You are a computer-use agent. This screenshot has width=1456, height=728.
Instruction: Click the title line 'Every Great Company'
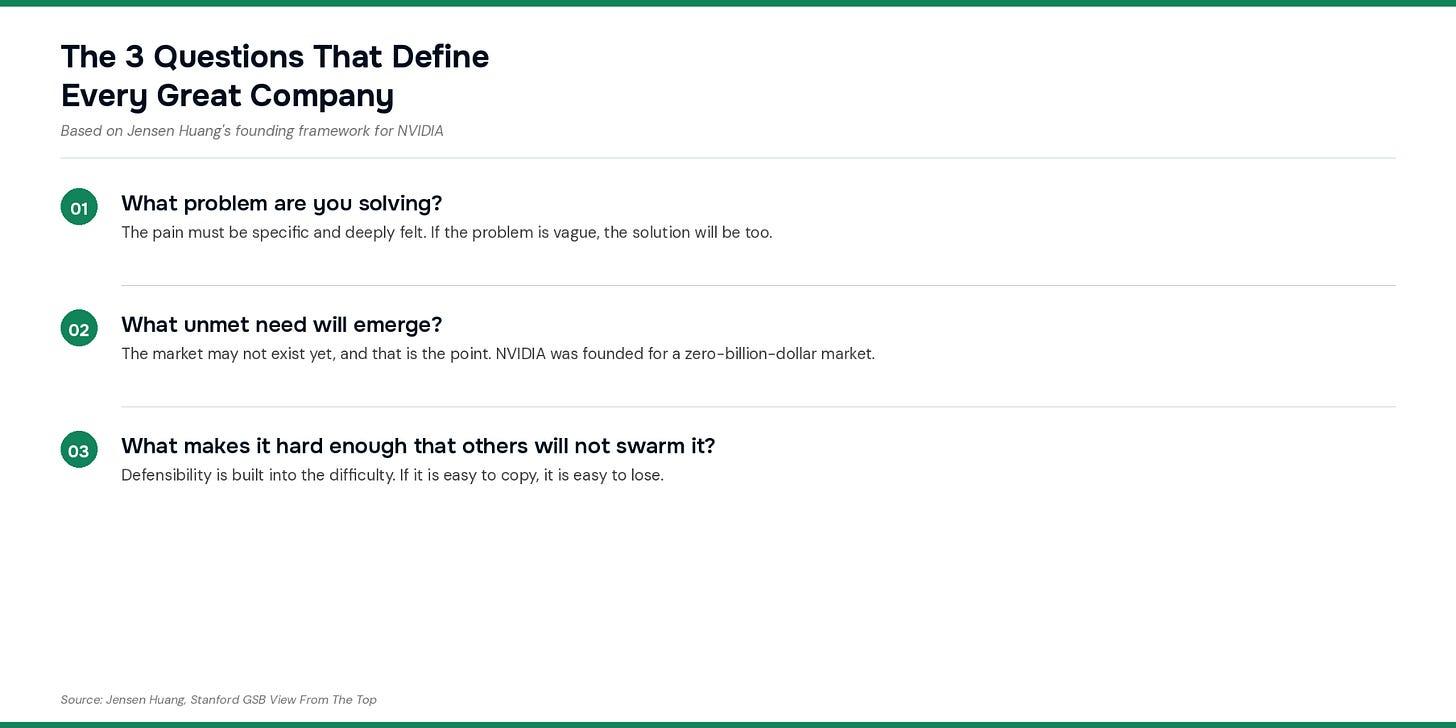227,96
